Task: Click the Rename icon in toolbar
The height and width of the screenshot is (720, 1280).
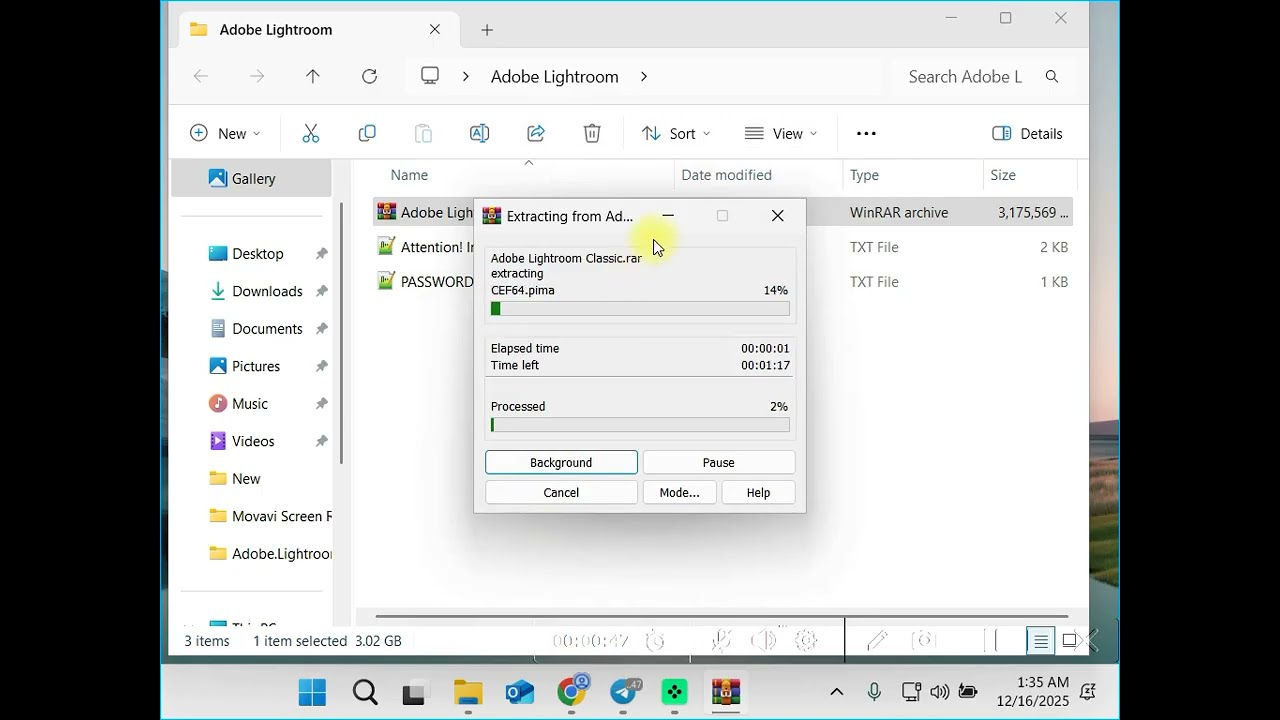Action: (479, 133)
